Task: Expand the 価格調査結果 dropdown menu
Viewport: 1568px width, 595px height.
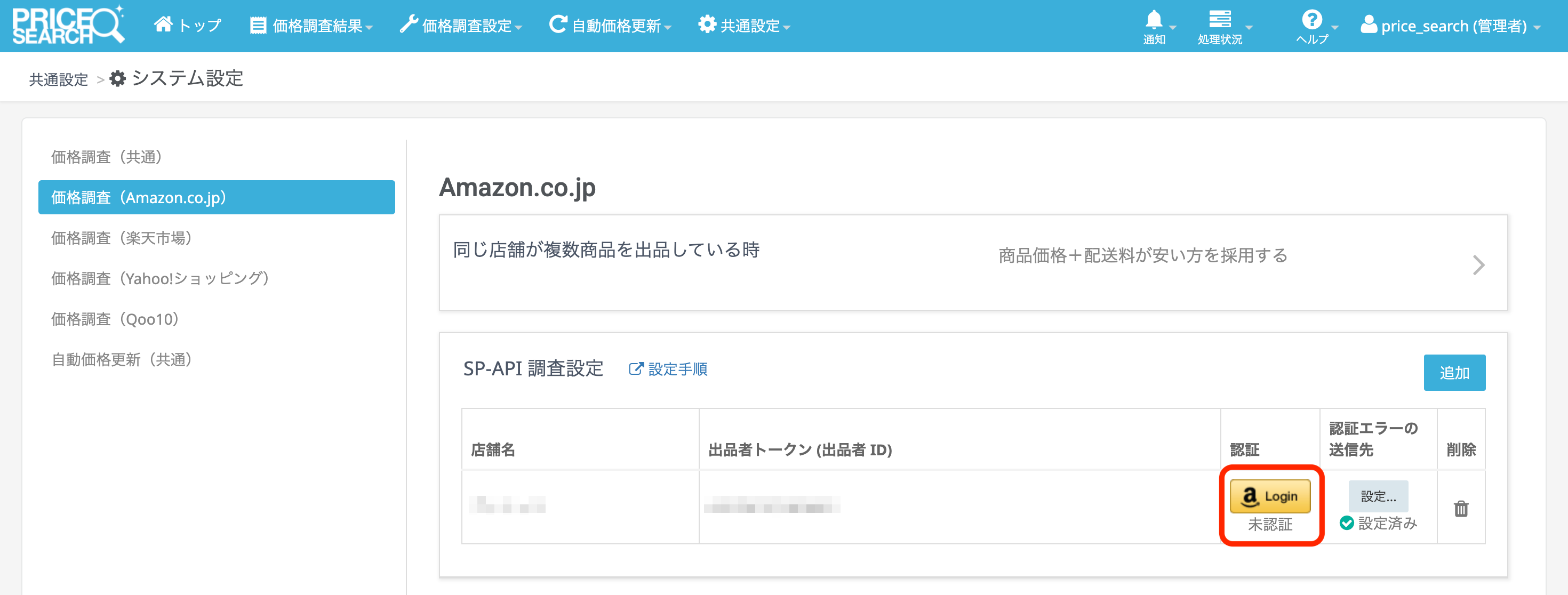Action: pos(311,26)
